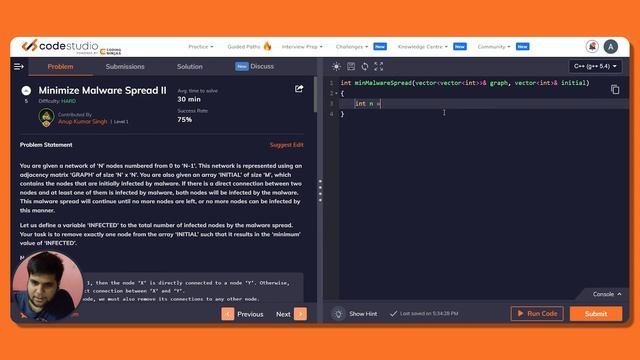Click the '75%' success rate value
The image size is (640, 360).
[x=184, y=120]
